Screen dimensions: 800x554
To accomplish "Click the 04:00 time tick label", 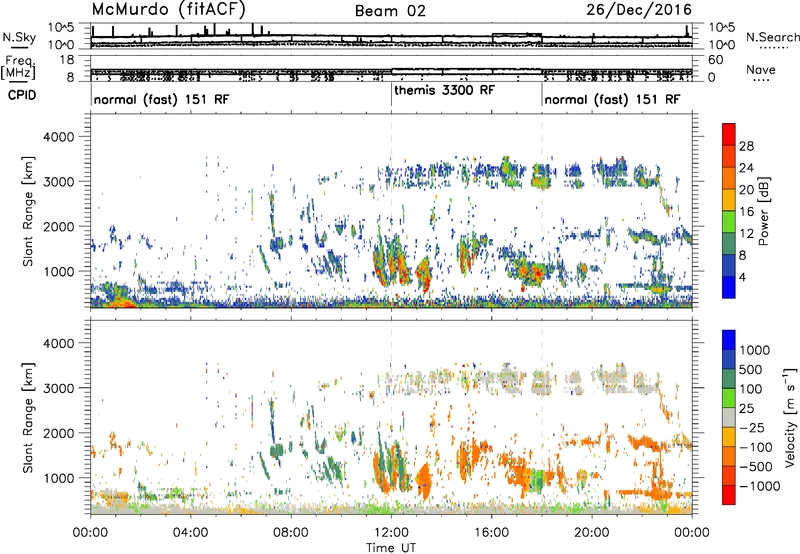I will pos(190,533).
